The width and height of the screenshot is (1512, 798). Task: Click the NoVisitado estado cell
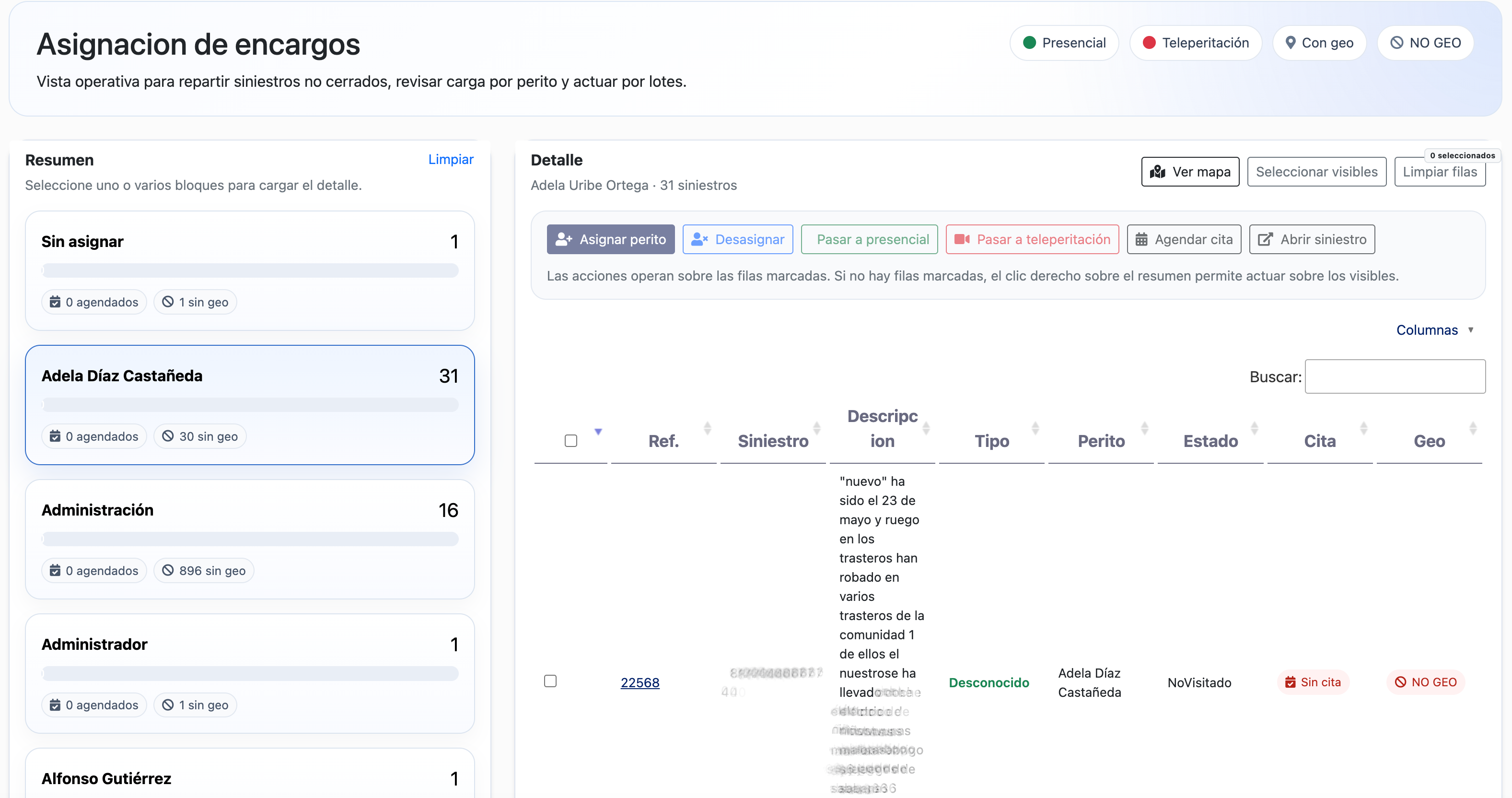pyautogui.click(x=1199, y=682)
